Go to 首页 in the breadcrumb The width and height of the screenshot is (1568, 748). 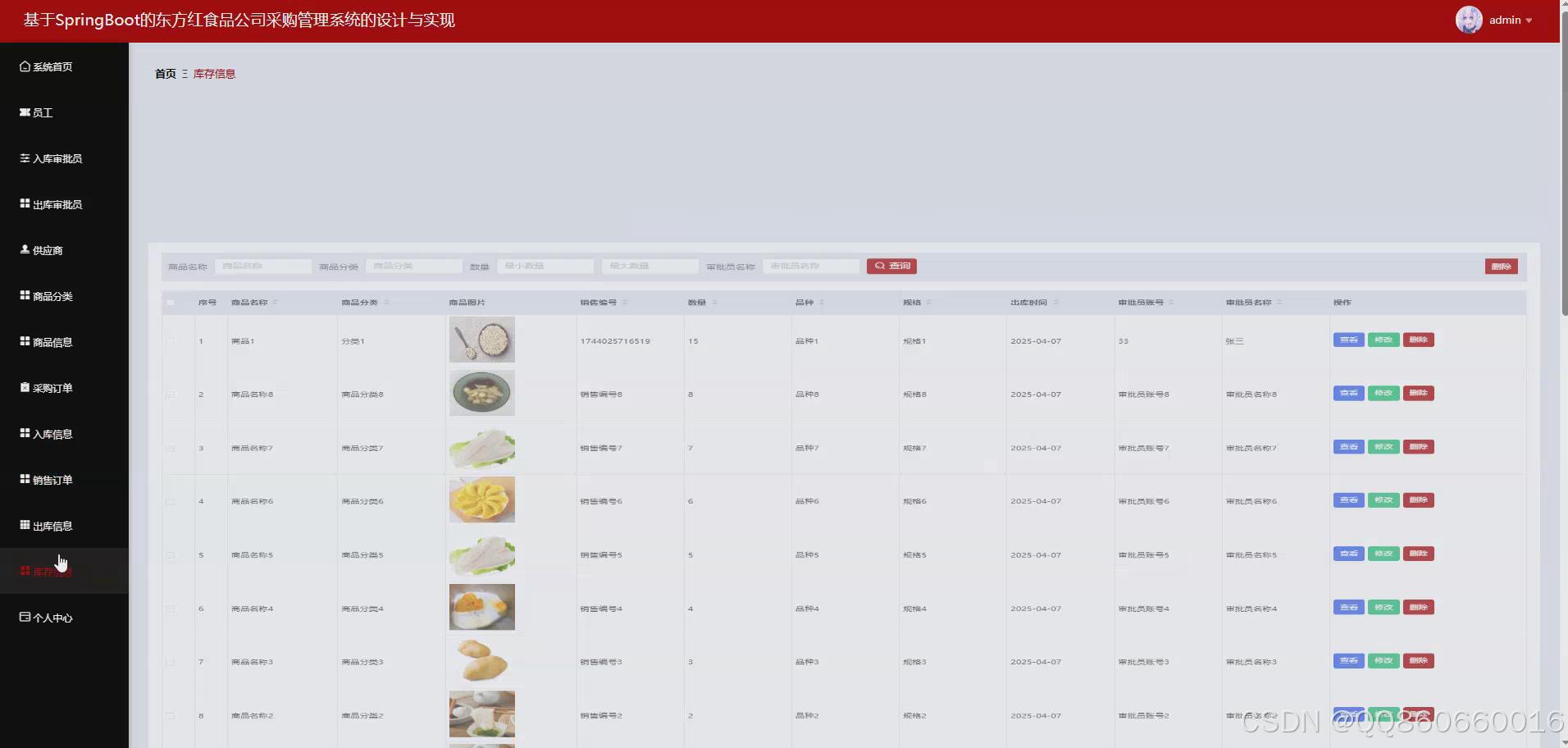[166, 74]
